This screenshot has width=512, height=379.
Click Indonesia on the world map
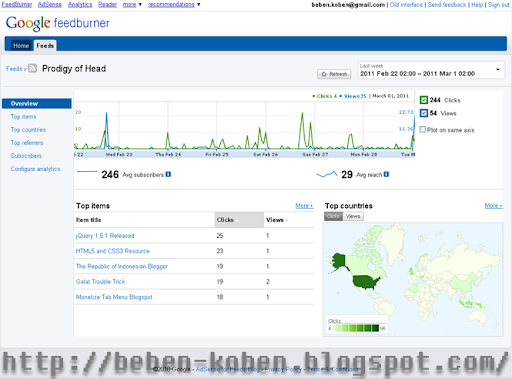pyautogui.click(x=471, y=304)
